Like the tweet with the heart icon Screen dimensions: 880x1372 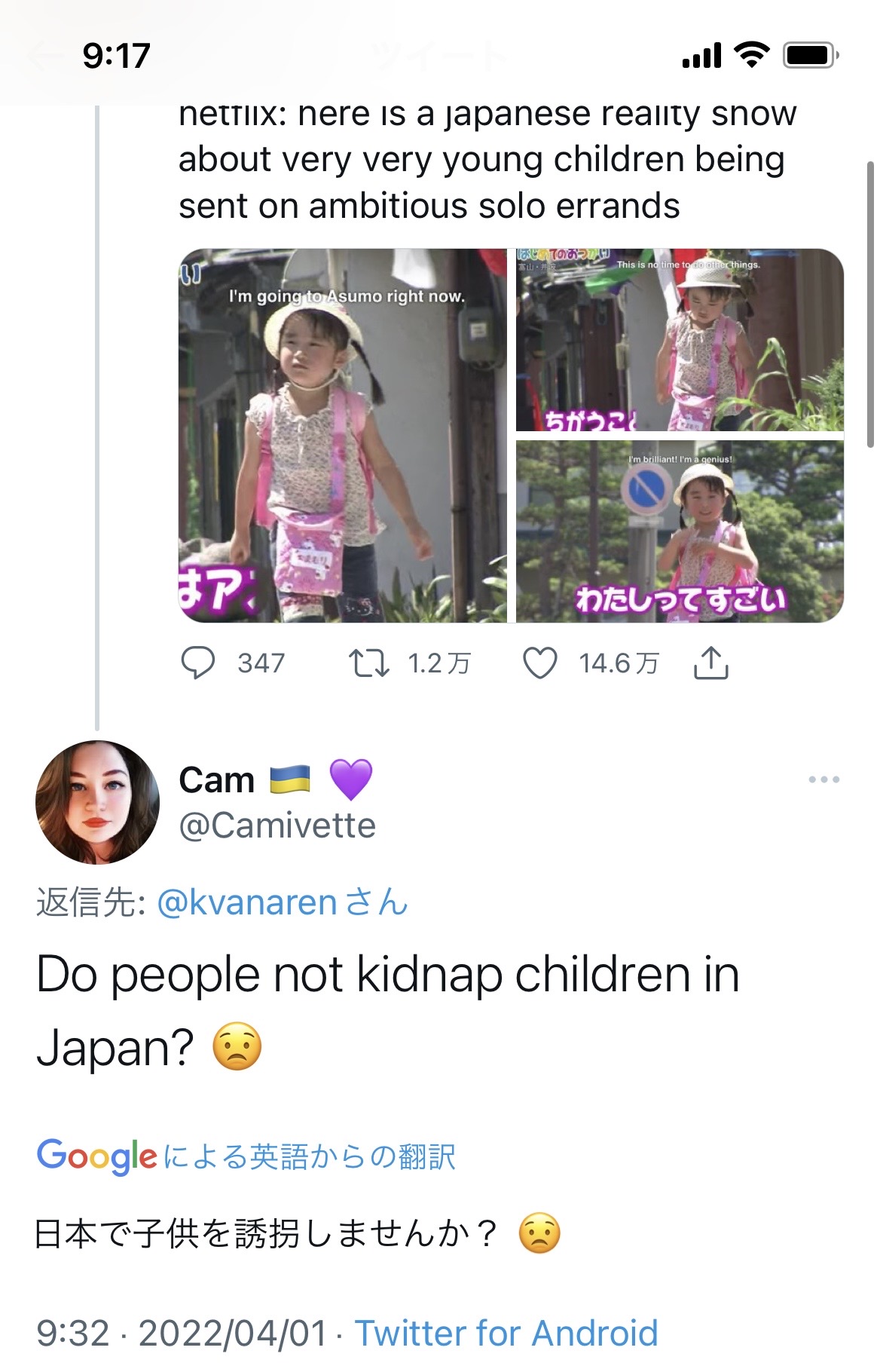tap(540, 663)
